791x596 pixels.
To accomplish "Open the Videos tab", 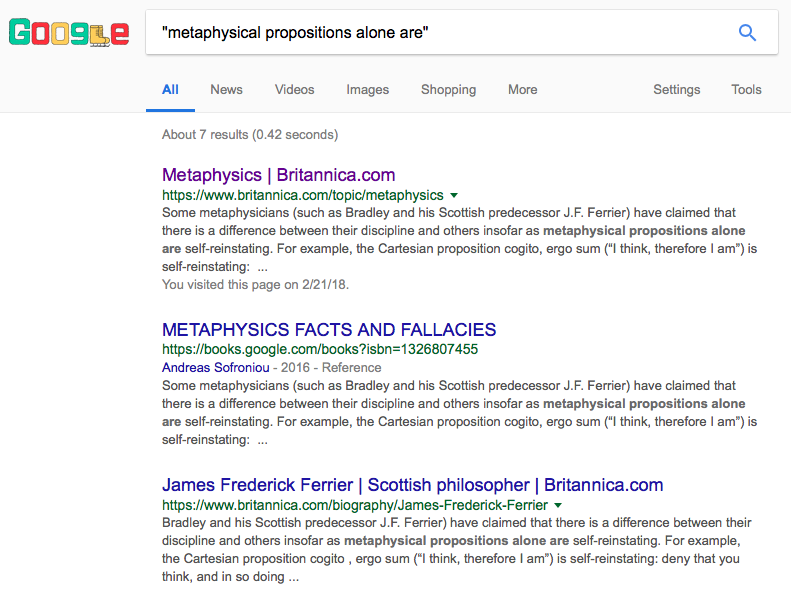I will pos(294,90).
